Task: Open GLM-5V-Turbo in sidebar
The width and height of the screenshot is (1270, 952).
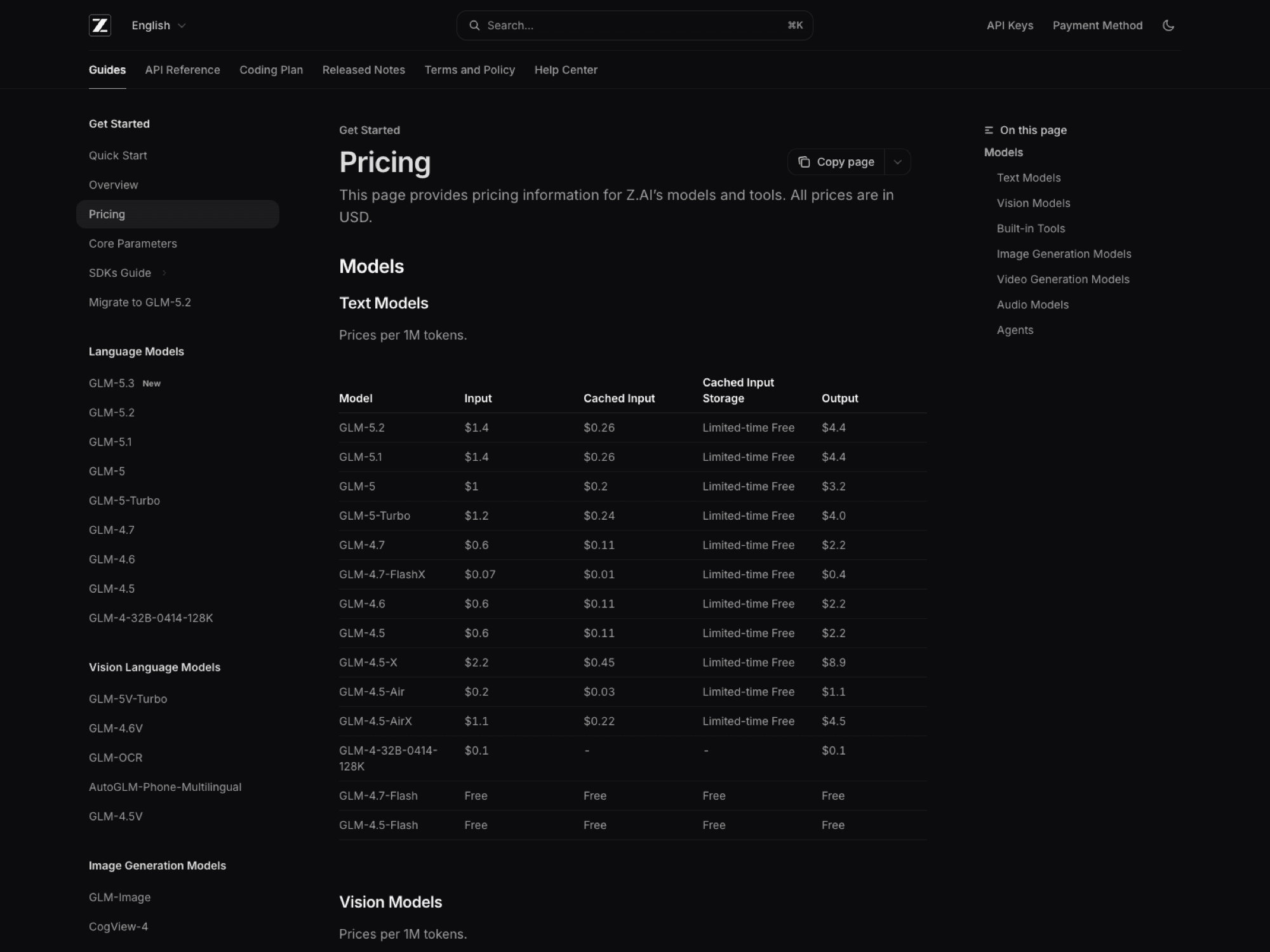Action: [128, 699]
